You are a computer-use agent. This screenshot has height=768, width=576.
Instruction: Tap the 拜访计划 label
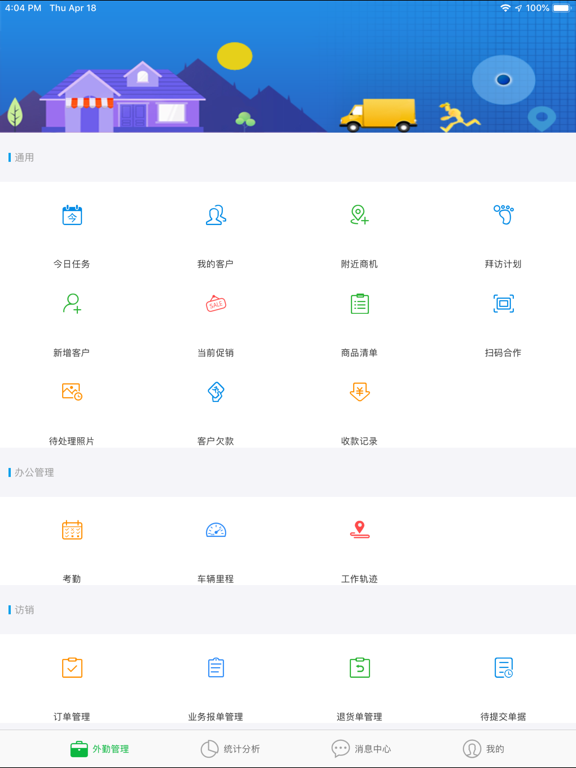[x=503, y=264]
